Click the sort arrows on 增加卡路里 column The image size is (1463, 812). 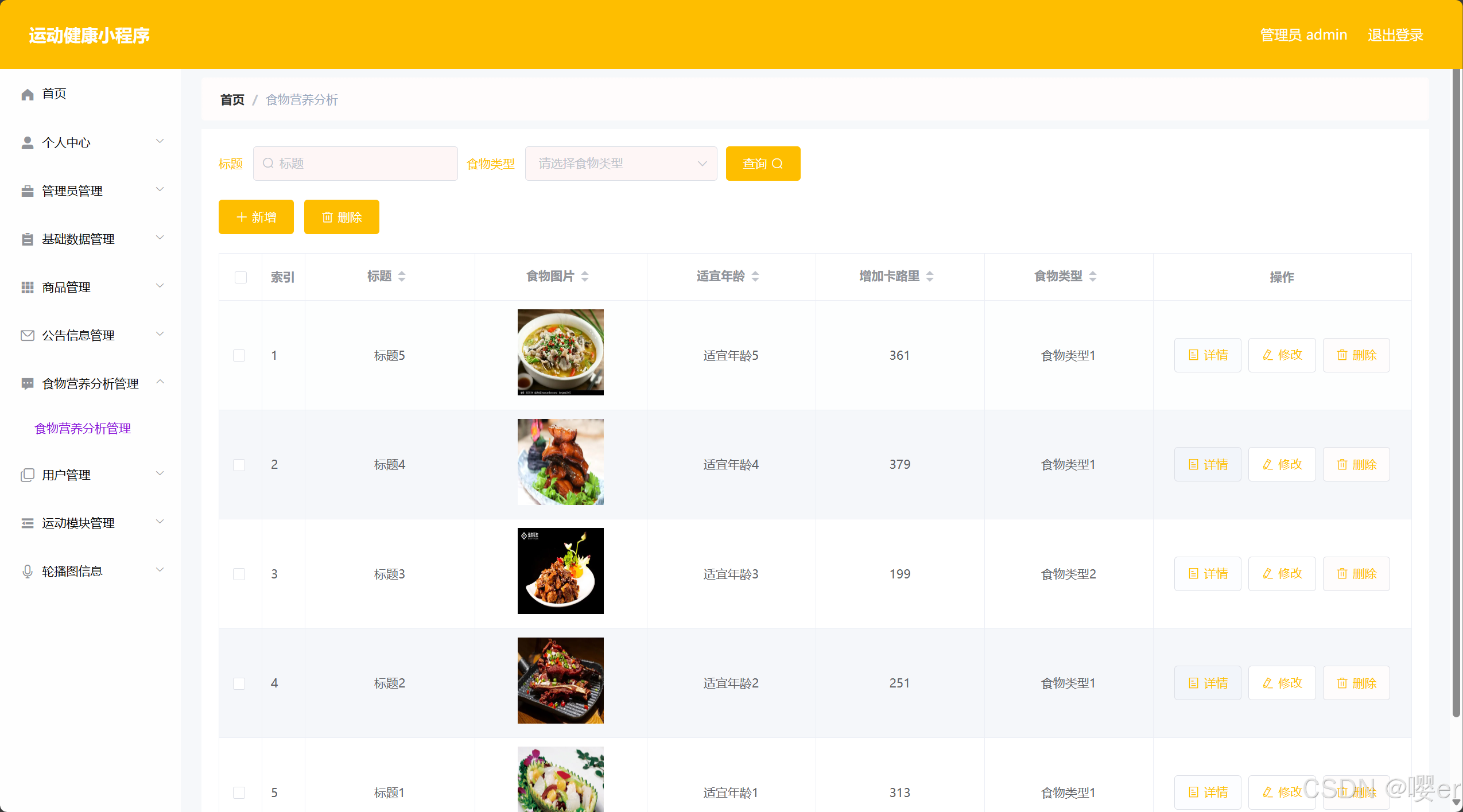point(930,277)
